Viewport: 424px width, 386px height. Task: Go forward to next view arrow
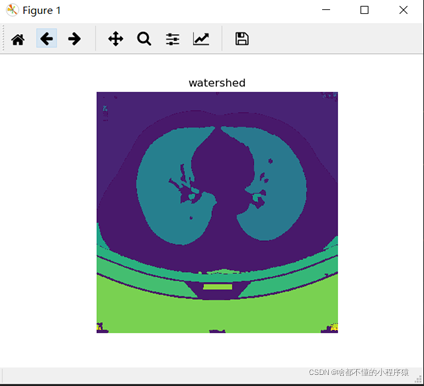74,39
